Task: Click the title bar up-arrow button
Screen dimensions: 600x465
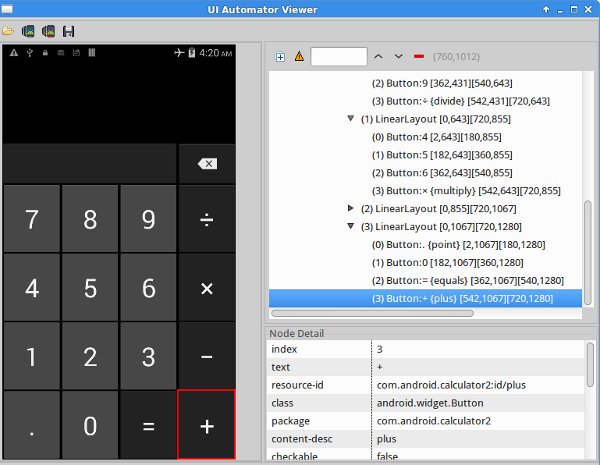Action: [546, 9]
